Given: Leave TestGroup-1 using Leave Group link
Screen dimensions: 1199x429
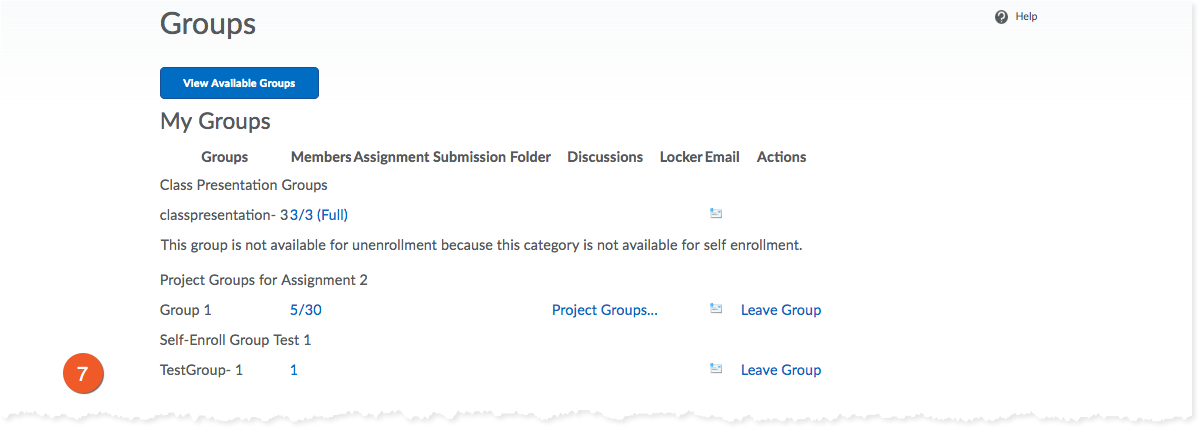Looking at the screenshot, I should coord(780,370).
